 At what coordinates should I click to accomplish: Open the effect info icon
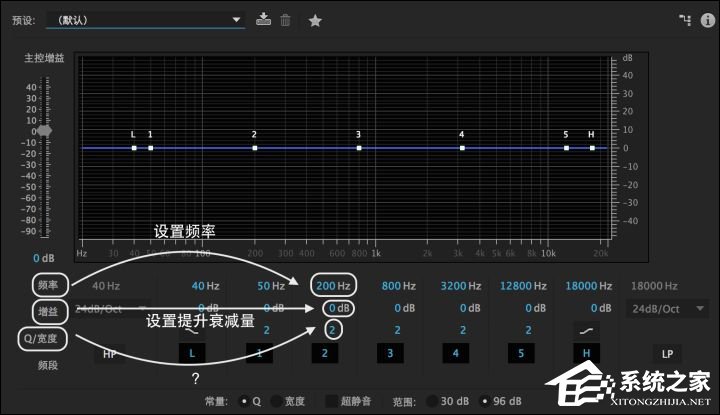click(x=708, y=20)
